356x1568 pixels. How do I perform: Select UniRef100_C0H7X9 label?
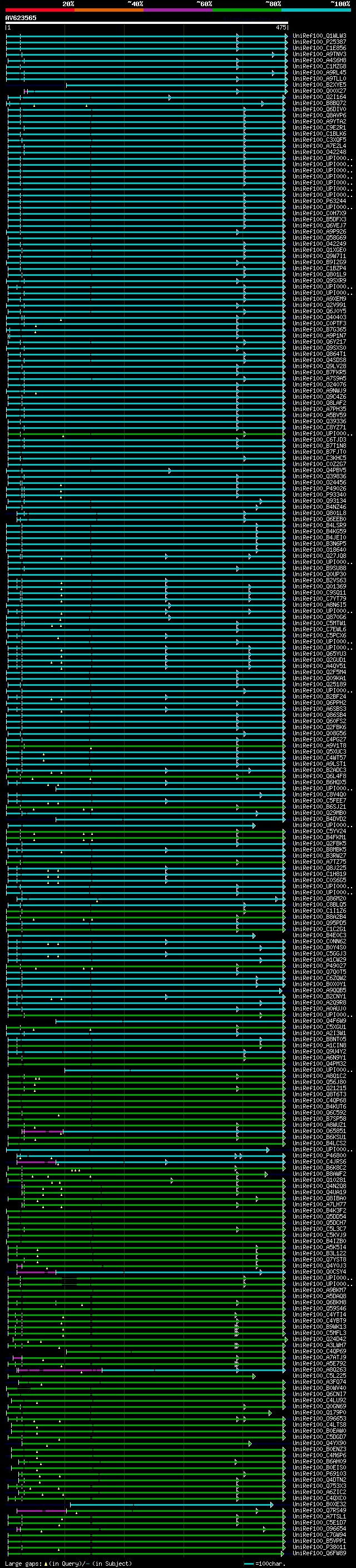(319, 214)
